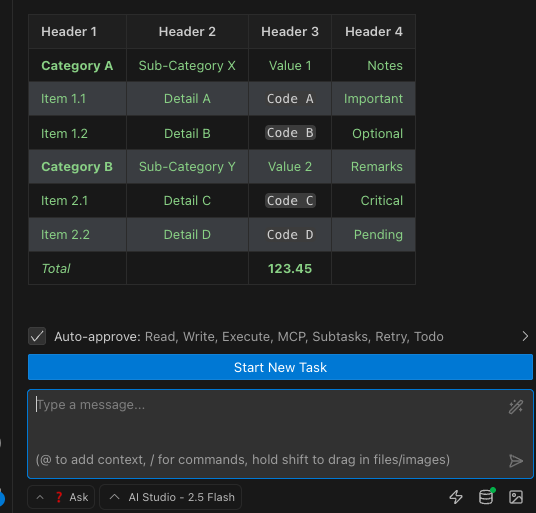Click the lightning bolt icon
The height and width of the screenshot is (513, 536).
pyautogui.click(x=456, y=497)
